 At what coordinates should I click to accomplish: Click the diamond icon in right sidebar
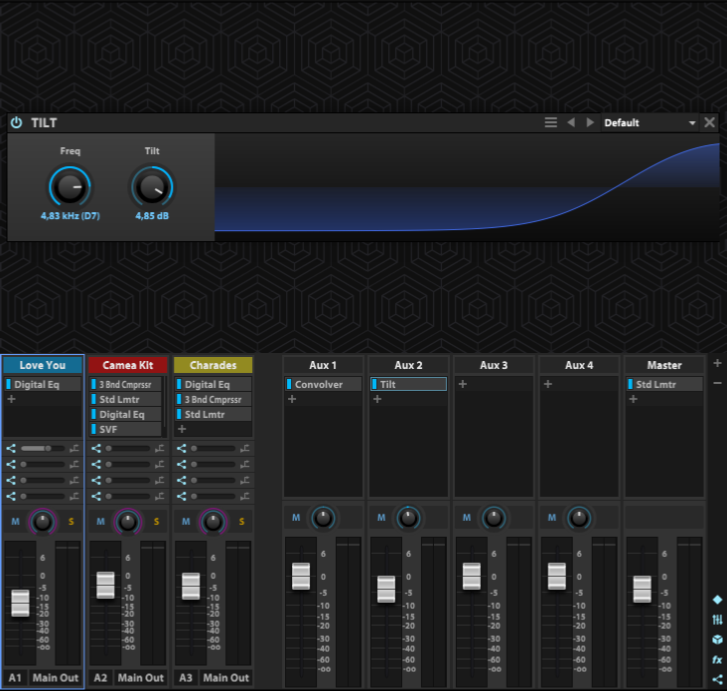(717, 600)
